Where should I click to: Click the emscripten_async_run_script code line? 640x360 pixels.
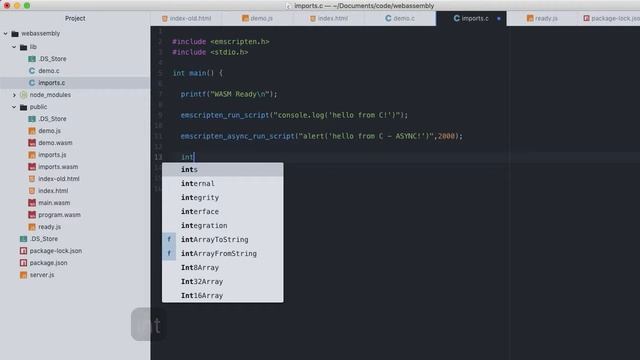pos(322,136)
